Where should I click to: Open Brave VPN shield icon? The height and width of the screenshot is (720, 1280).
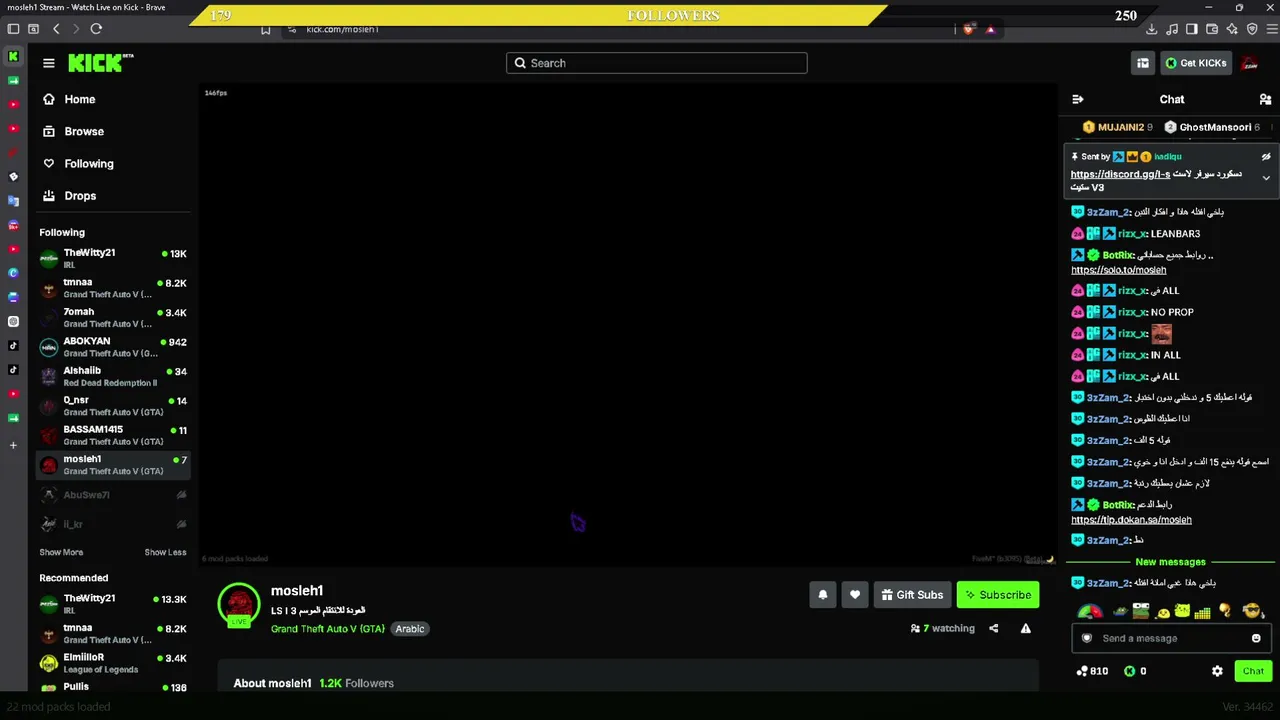click(x=1252, y=29)
